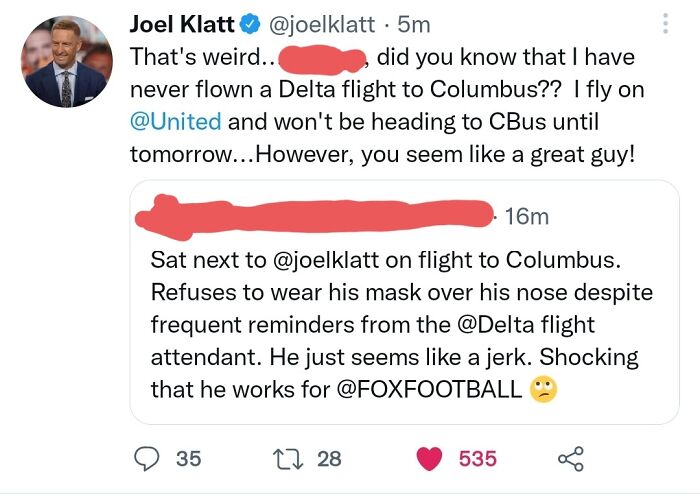Click the unsure face emoji in quote
This screenshot has height=502, width=700.
542,390
